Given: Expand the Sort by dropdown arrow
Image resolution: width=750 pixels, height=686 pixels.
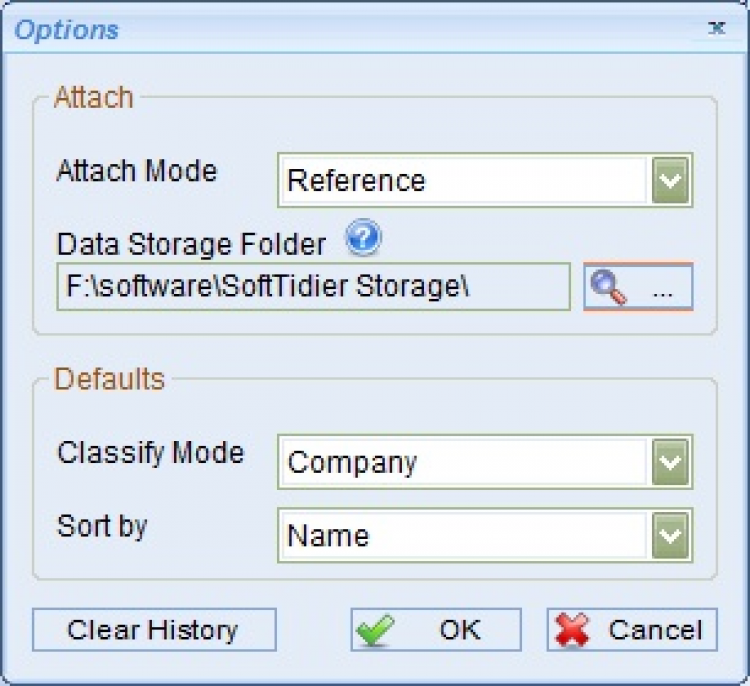Looking at the screenshot, I should tap(672, 535).
